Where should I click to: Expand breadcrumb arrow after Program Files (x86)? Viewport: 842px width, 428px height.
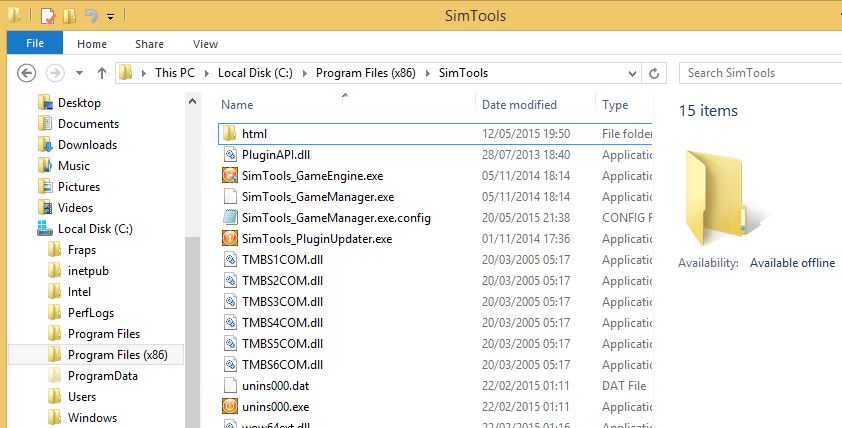click(x=428, y=74)
